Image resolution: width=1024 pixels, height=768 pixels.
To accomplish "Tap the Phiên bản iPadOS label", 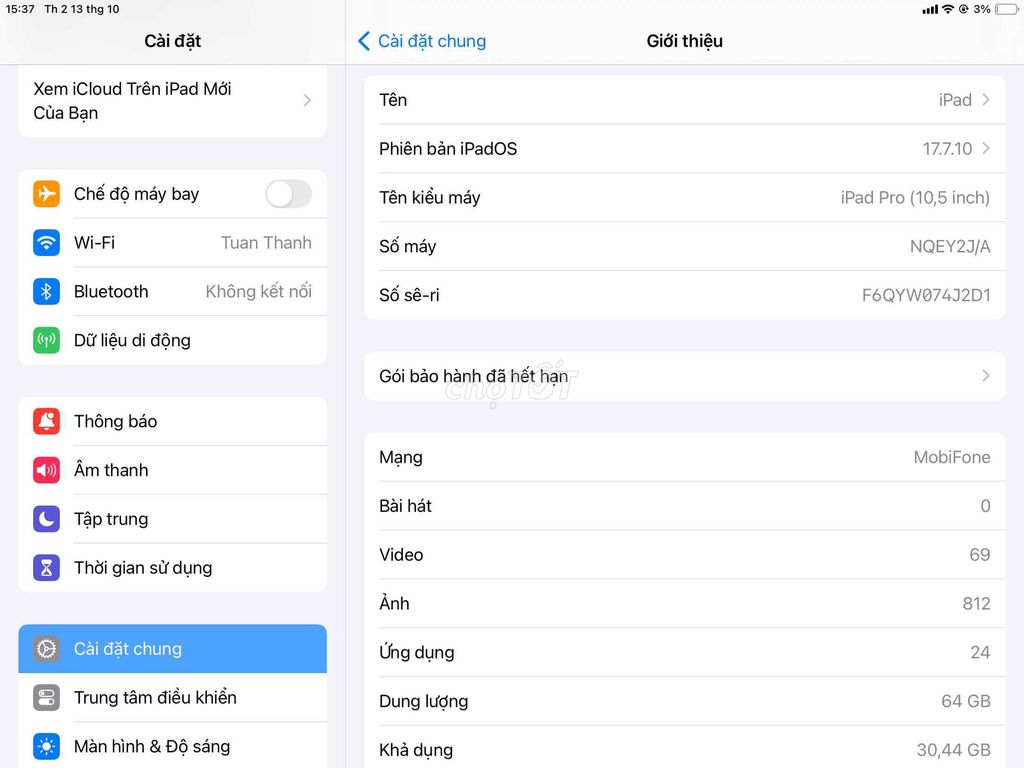I will pos(448,149).
